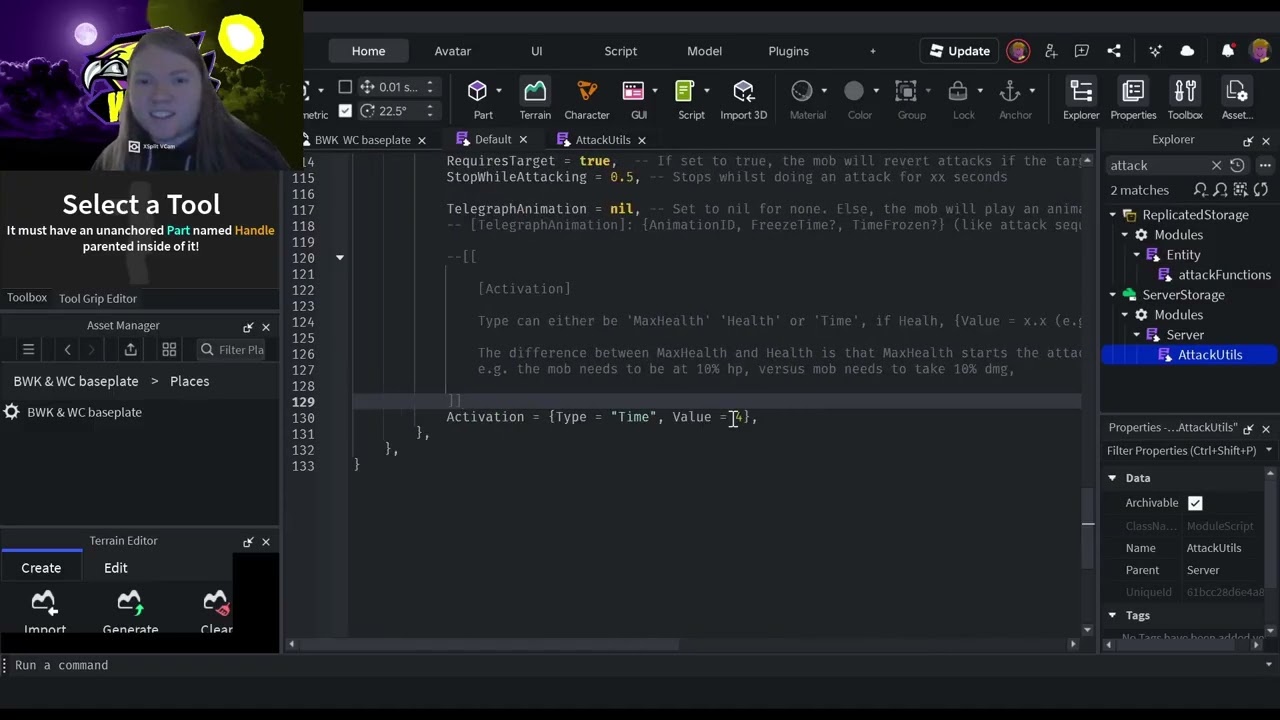Toggle the Explorer panel button
The height and width of the screenshot is (720, 1280).
coord(1081,99)
